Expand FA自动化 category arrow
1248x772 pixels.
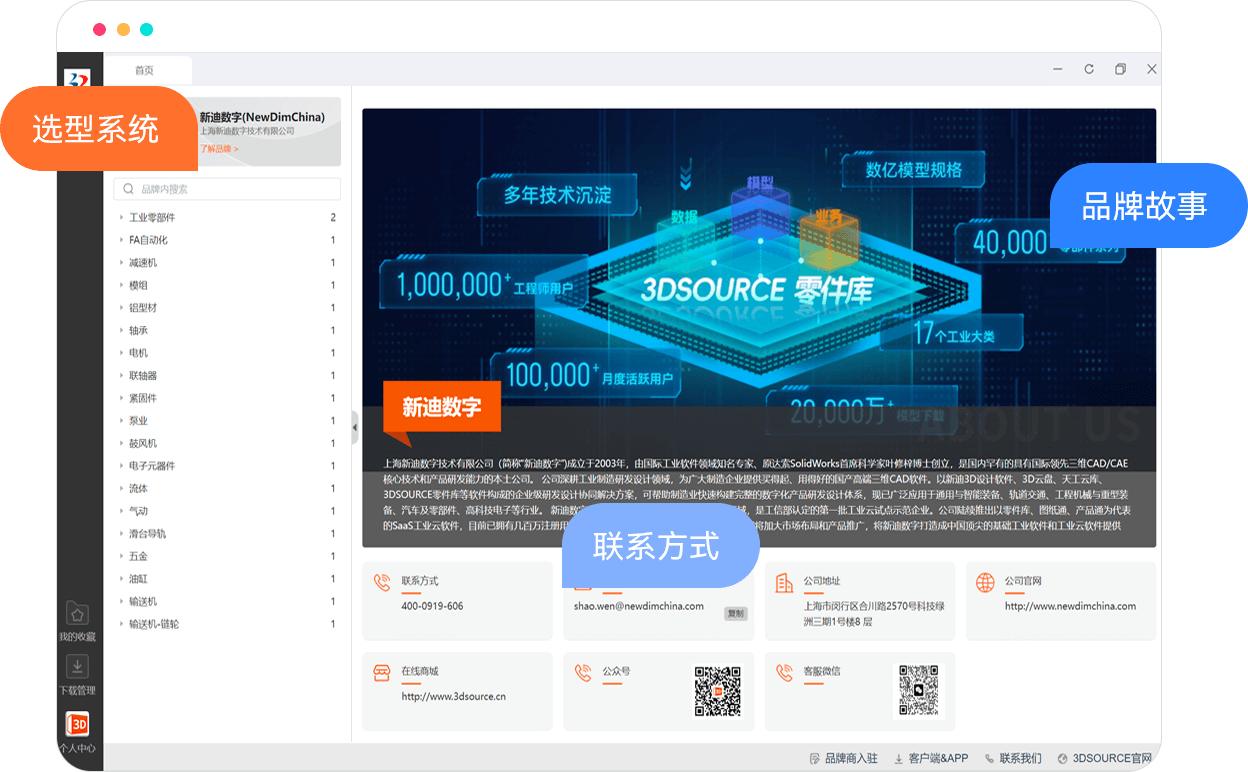pos(121,240)
